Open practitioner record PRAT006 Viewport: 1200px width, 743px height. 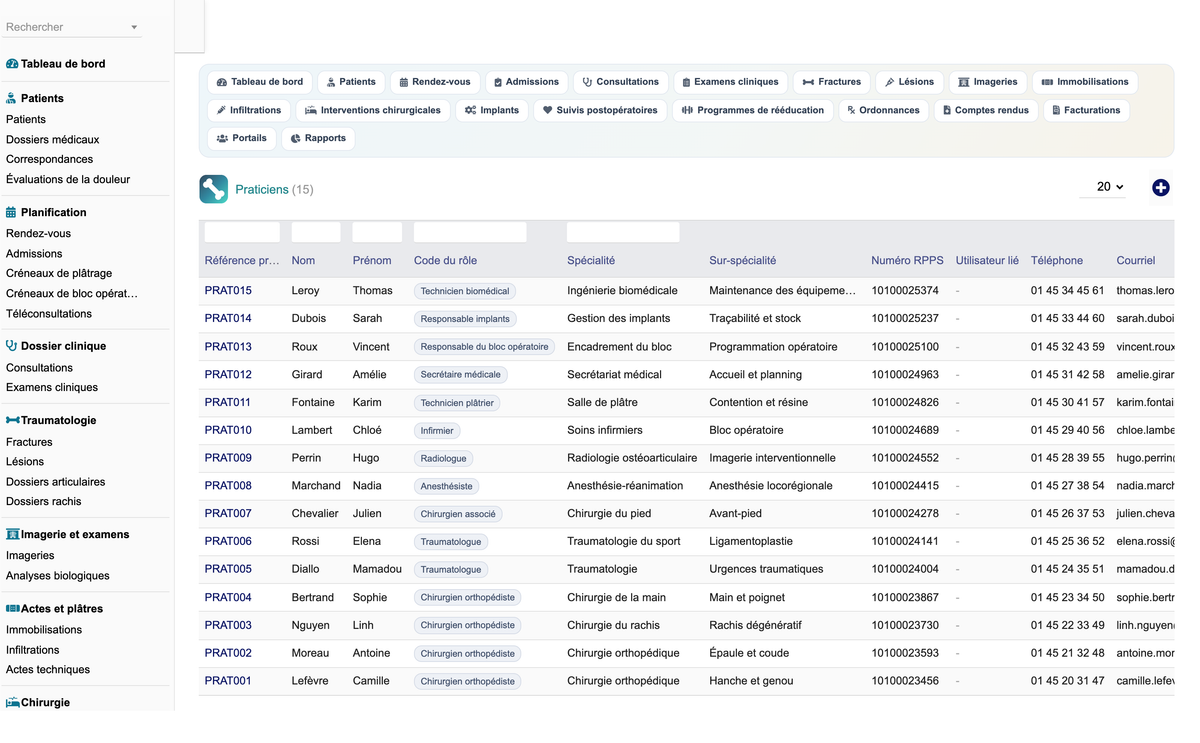coord(228,541)
